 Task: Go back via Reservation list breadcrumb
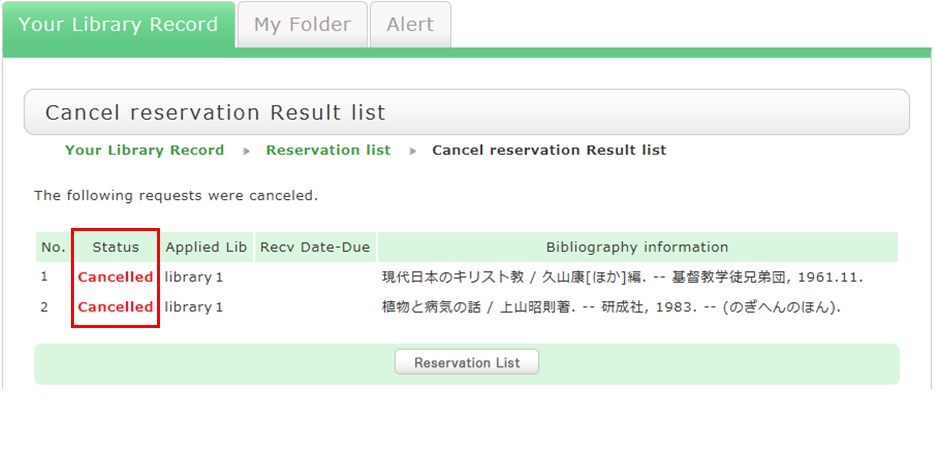[x=328, y=150]
